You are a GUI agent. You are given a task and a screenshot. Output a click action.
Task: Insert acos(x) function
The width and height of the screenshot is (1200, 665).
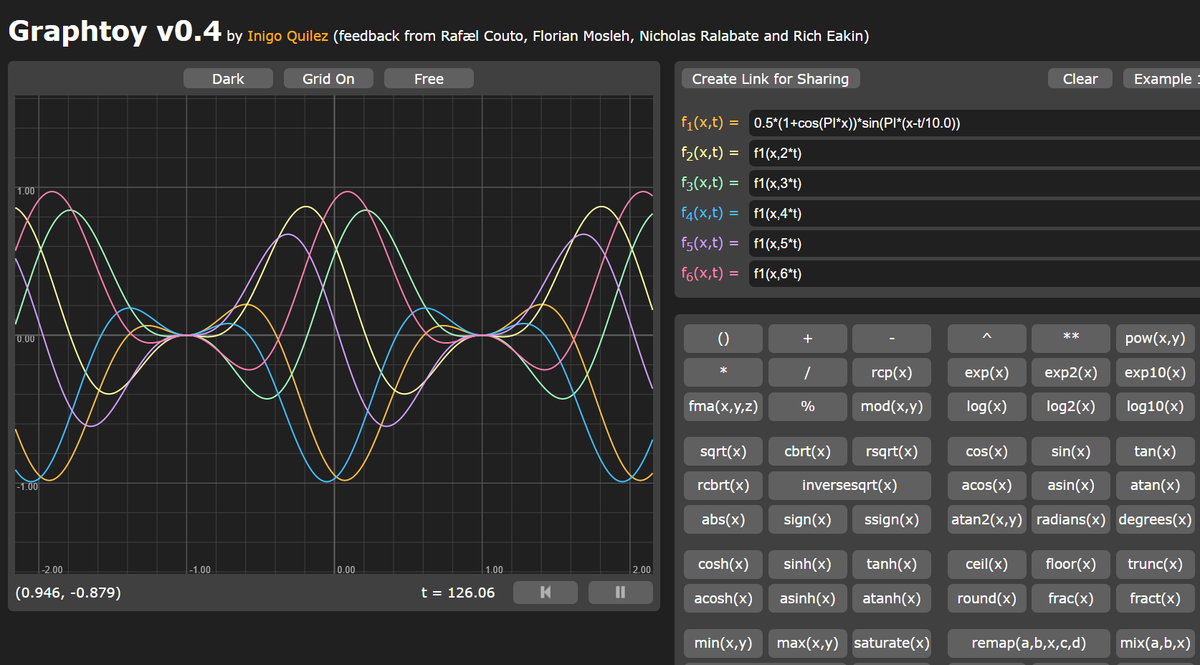987,485
